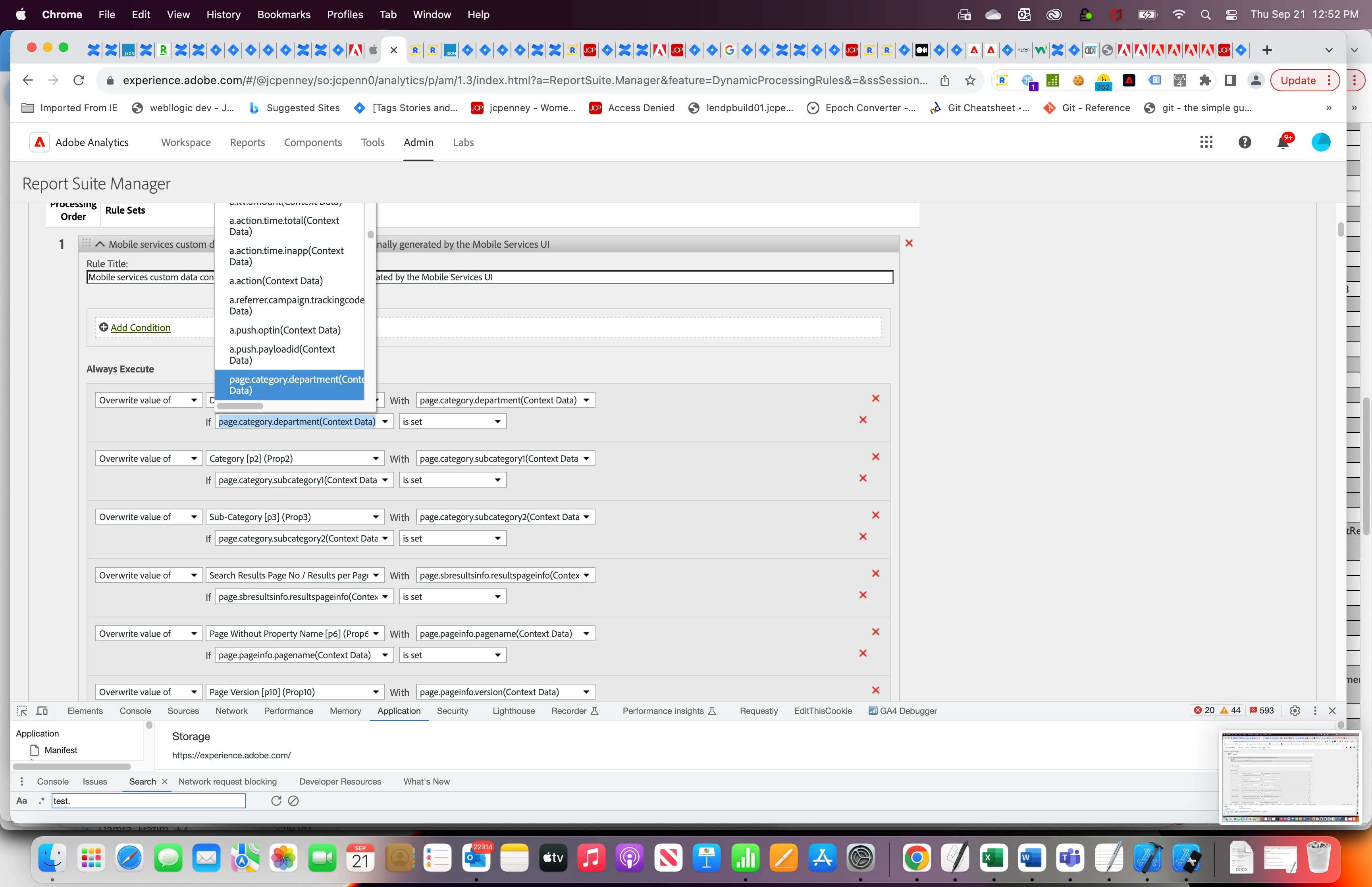This screenshot has width=1372, height=887.
Task: Click the clear search results icon in DevTools
Action: (294, 800)
